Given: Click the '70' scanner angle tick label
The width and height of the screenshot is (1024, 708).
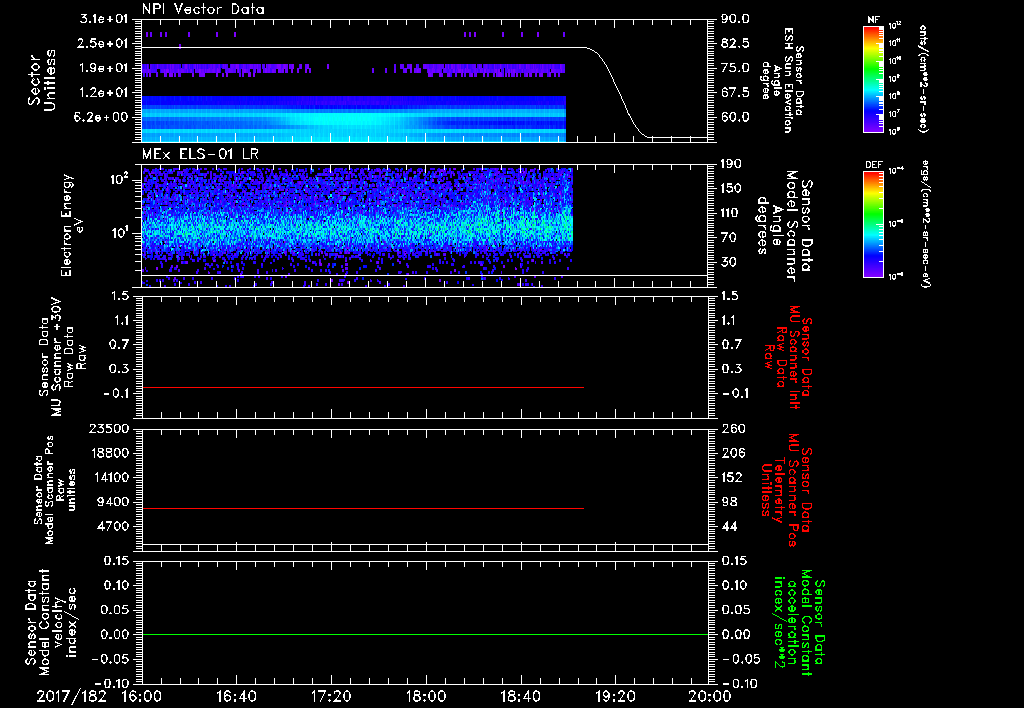Looking at the screenshot, I should pos(729,238).
